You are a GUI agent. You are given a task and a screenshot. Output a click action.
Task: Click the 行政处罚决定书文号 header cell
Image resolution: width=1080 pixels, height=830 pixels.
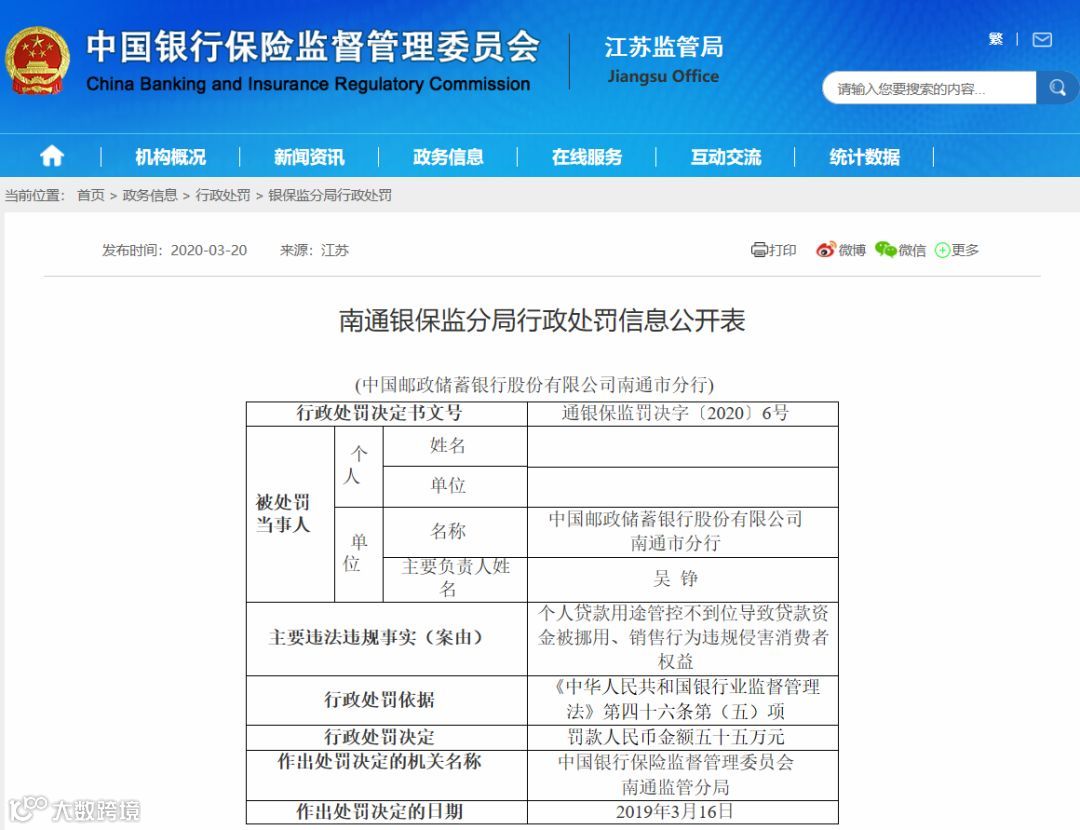386,413
